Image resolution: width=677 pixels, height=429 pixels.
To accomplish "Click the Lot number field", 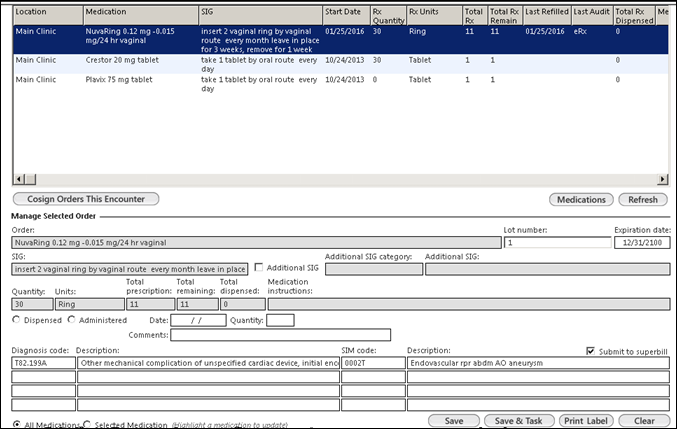I will pyautogui.click(x=557, y=243).
